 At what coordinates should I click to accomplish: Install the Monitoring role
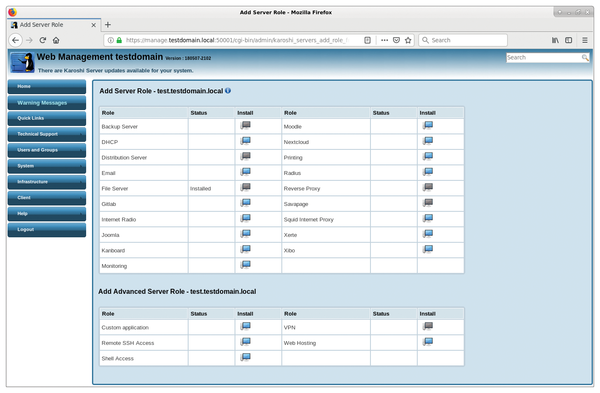click(245, 265)
